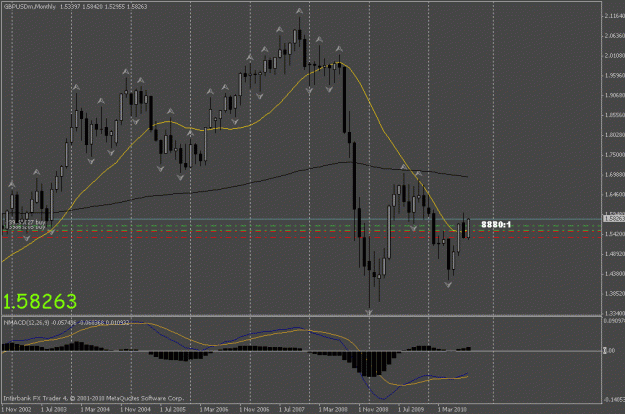This screenshot has height=414, width=625.
Task: Click the 1.33400 price scale label
Action: pos(615,313)
